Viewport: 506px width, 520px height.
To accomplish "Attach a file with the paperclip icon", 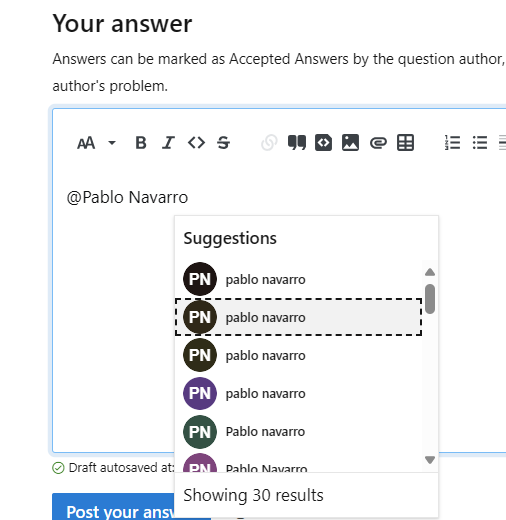I will point(378,143).
